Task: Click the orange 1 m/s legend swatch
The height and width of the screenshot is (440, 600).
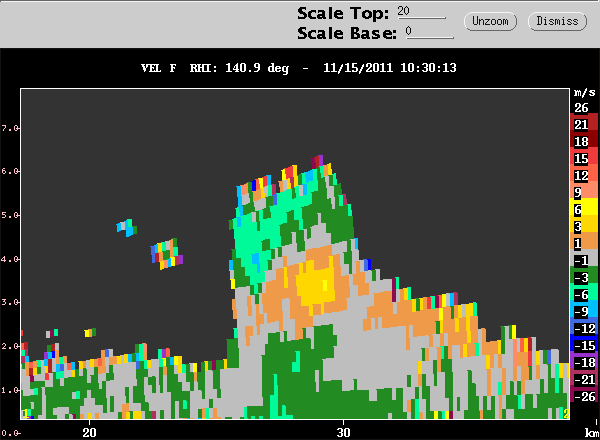Action: pos(584,243)
